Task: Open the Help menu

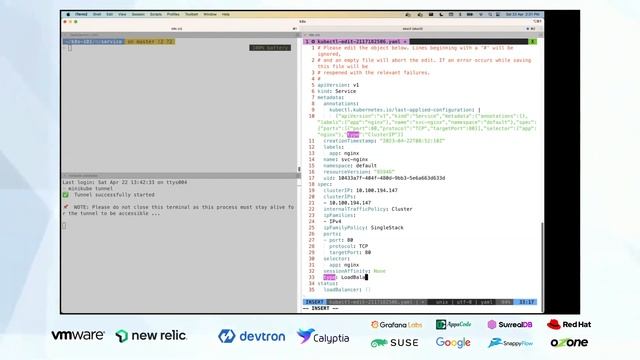Action: 226,14
